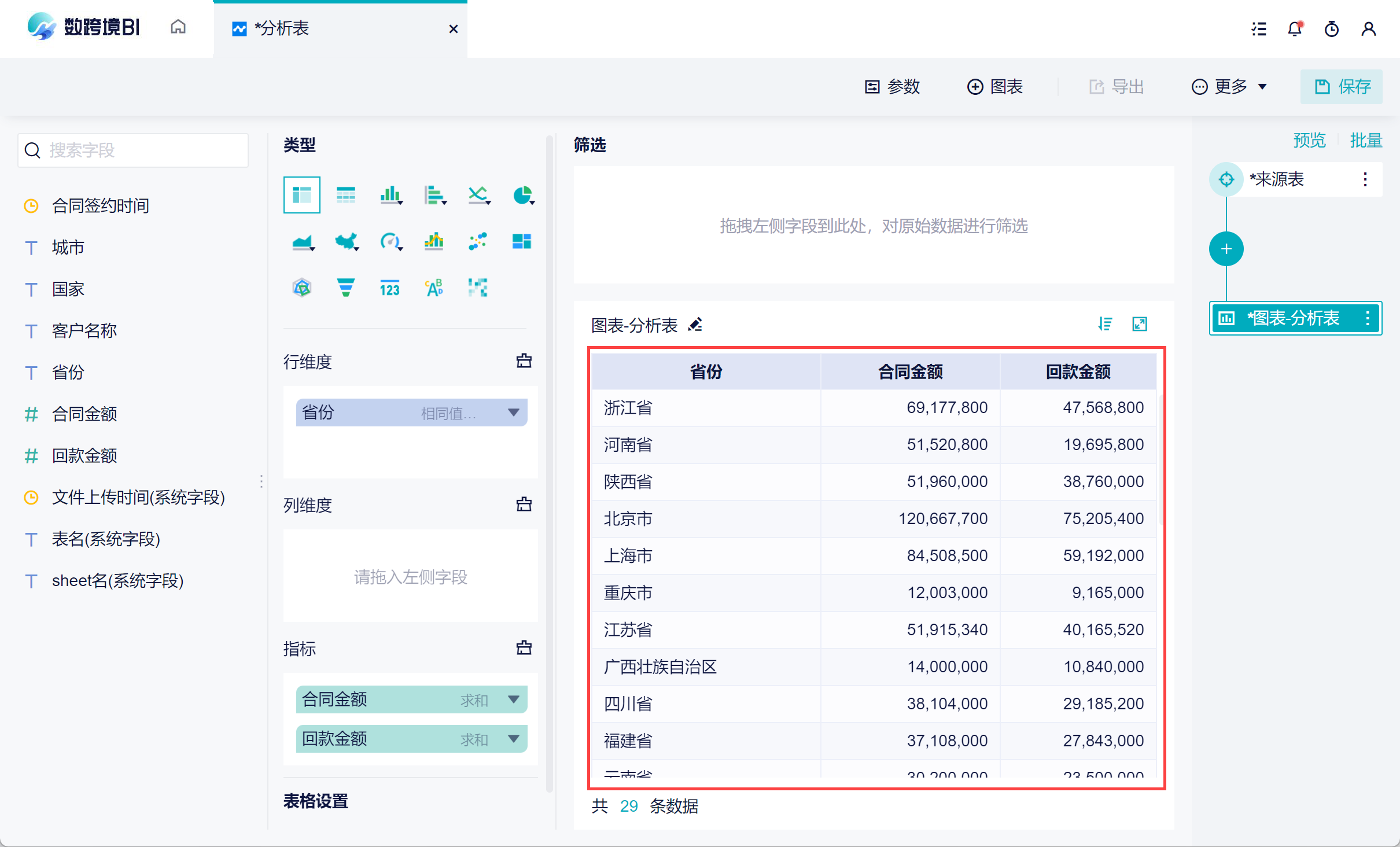
Task: Click the sort icon above table
Action: (1105, 324)
